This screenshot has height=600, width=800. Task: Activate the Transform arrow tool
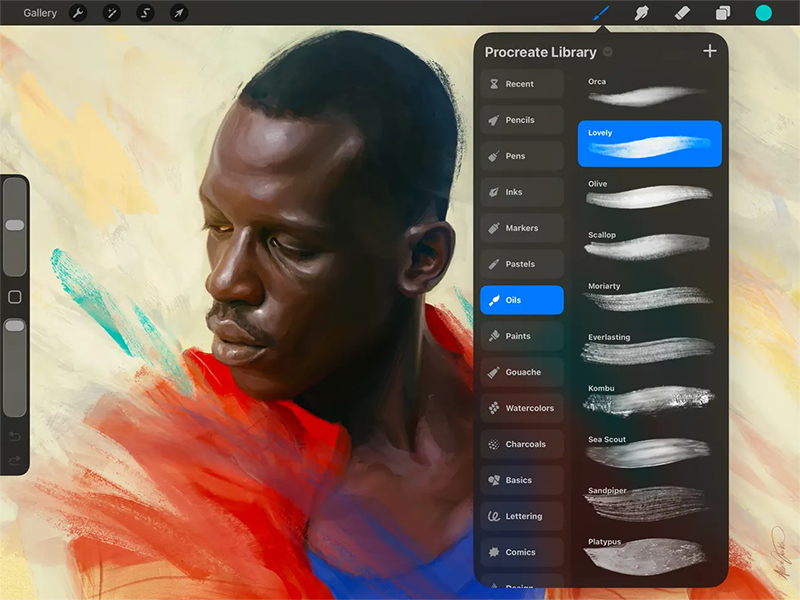point(178,13)
